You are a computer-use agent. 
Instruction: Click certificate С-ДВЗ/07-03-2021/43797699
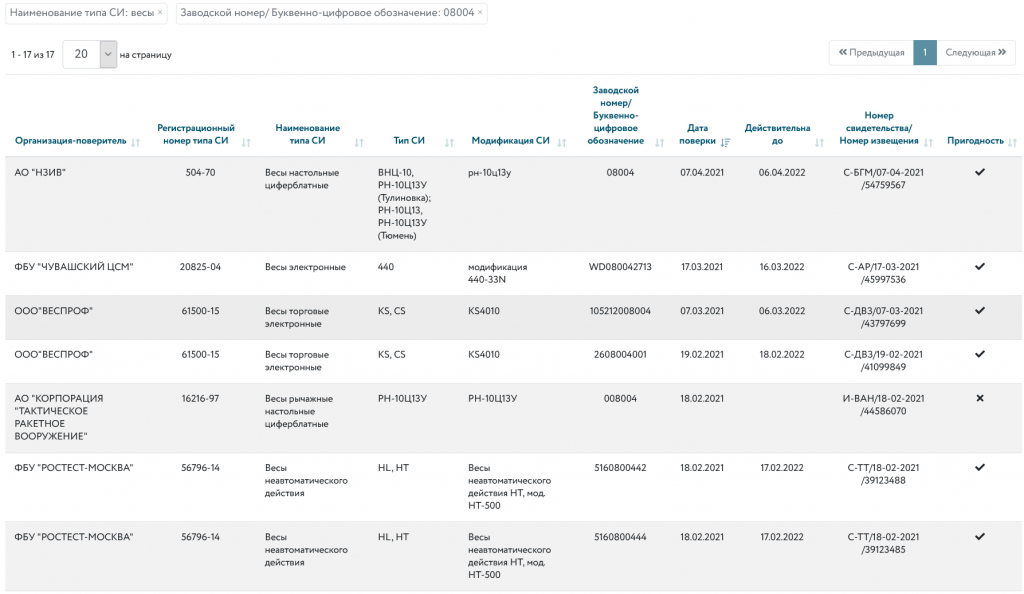(884, 317)
